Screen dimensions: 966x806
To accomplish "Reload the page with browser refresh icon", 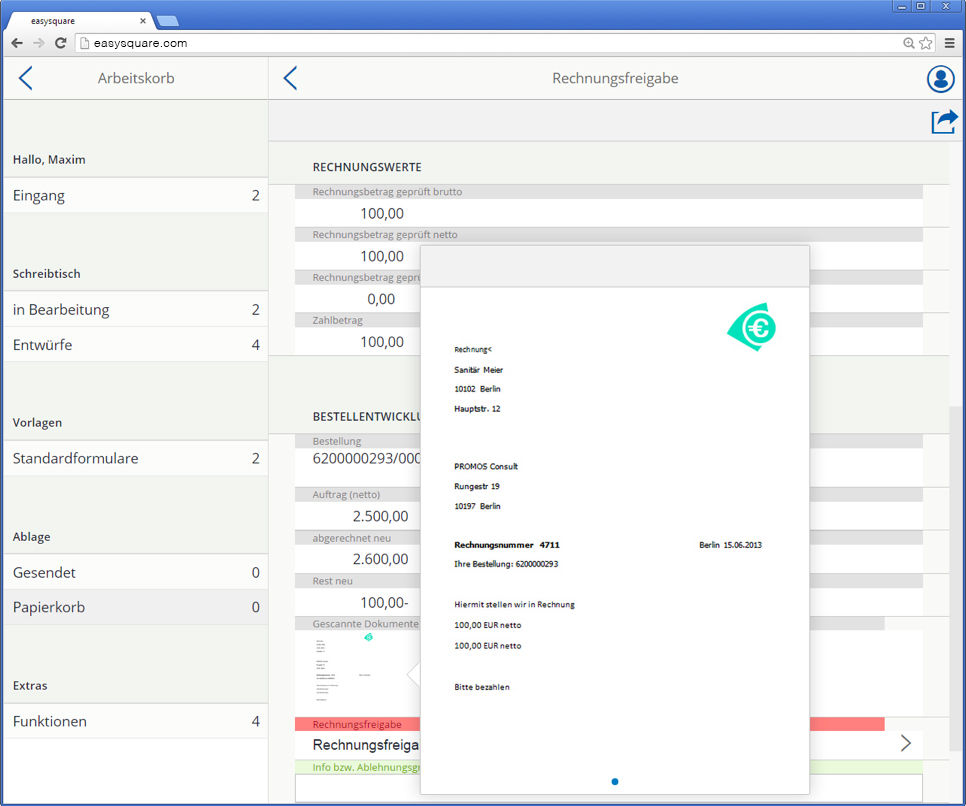I will pos(60,43).
